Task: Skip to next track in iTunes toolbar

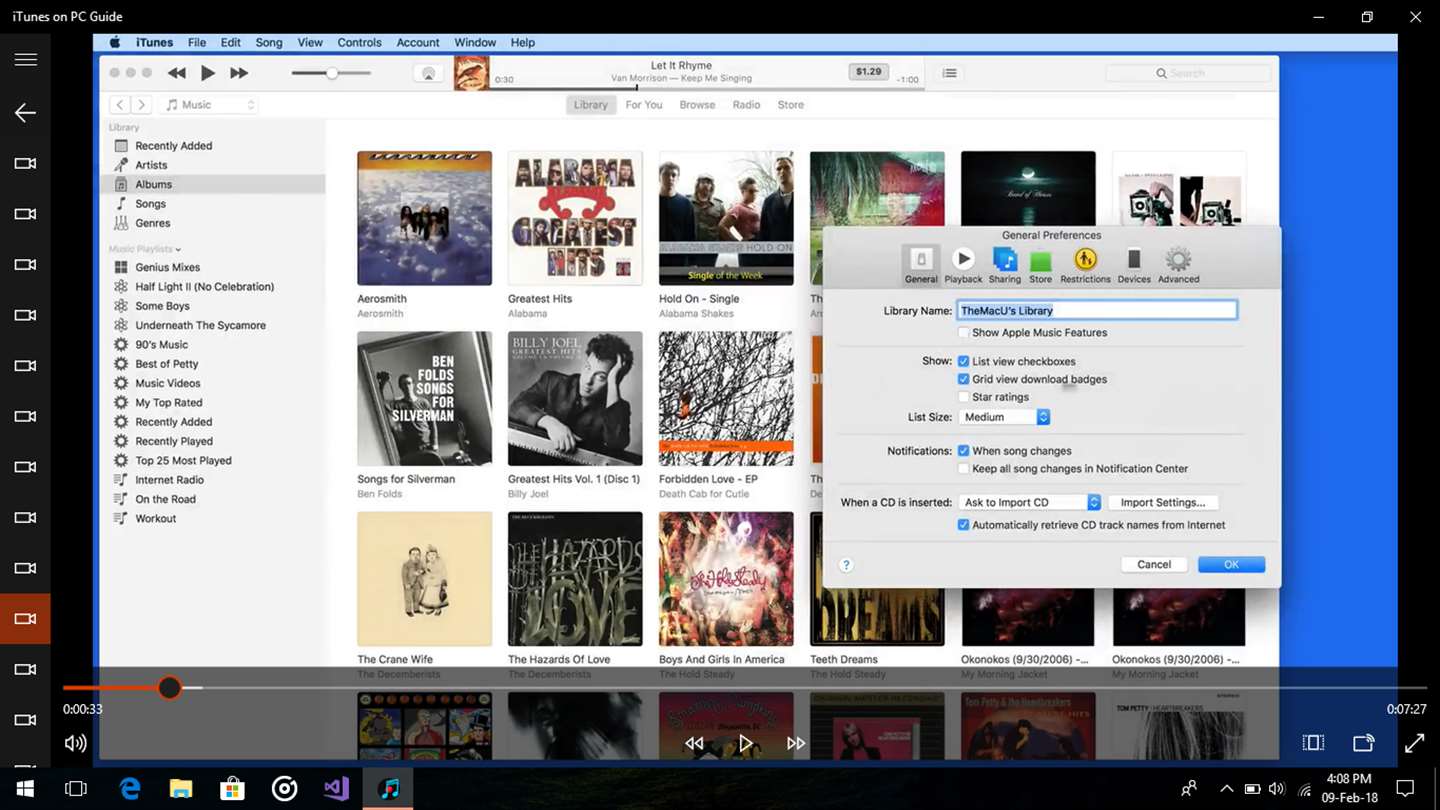Action: pyautogui.click(x=239, y=73)
